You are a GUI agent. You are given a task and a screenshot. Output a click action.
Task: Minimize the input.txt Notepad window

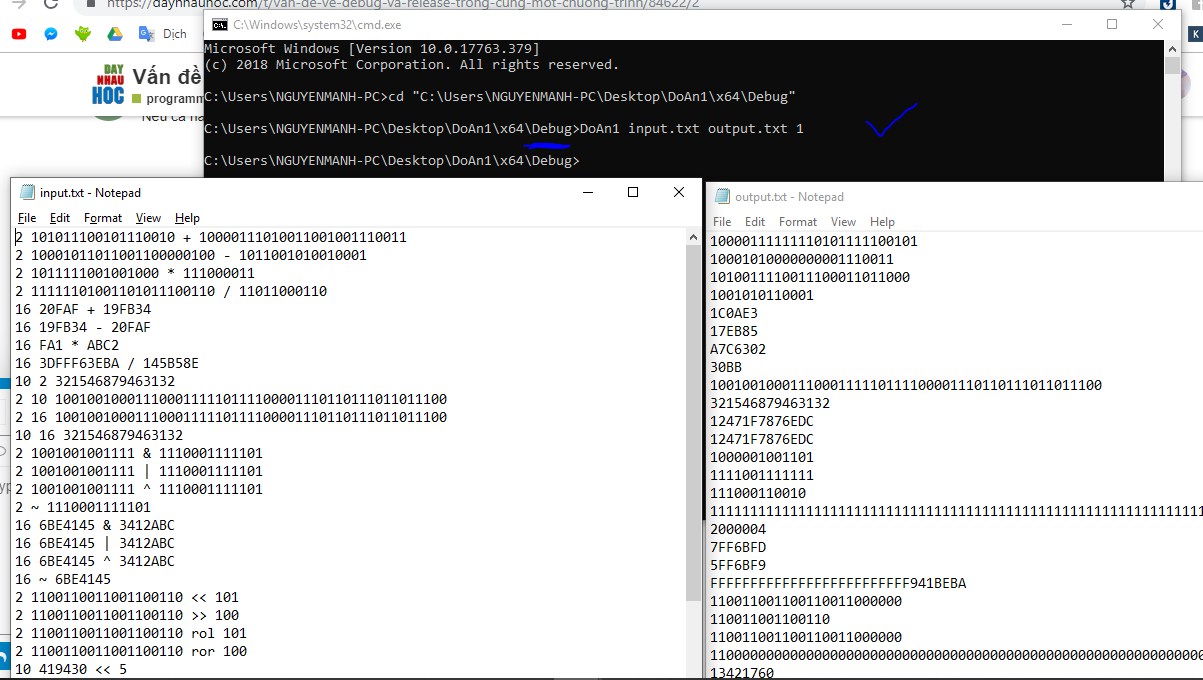click(x=586, y=192)
